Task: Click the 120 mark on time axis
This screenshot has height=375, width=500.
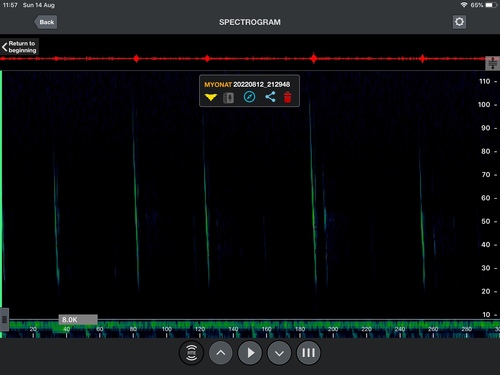Action: [200, 329]
